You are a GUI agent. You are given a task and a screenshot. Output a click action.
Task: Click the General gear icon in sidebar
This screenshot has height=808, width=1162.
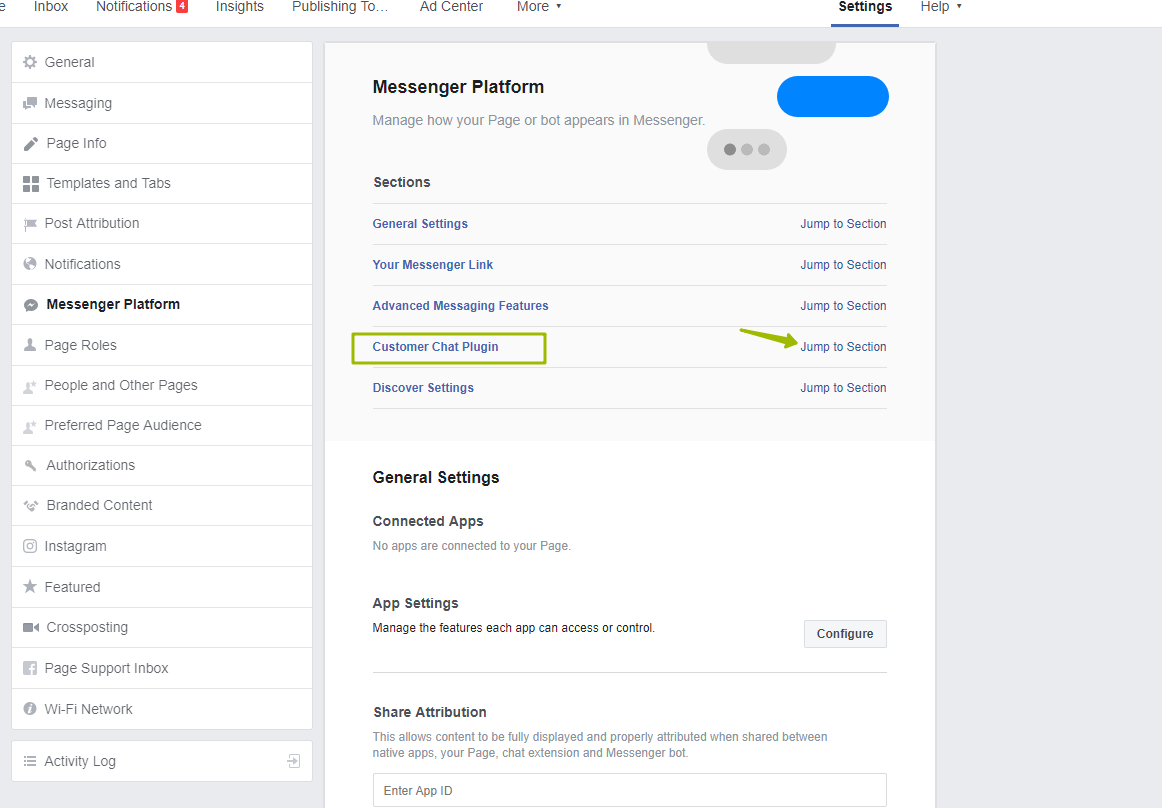click(30, 62)
